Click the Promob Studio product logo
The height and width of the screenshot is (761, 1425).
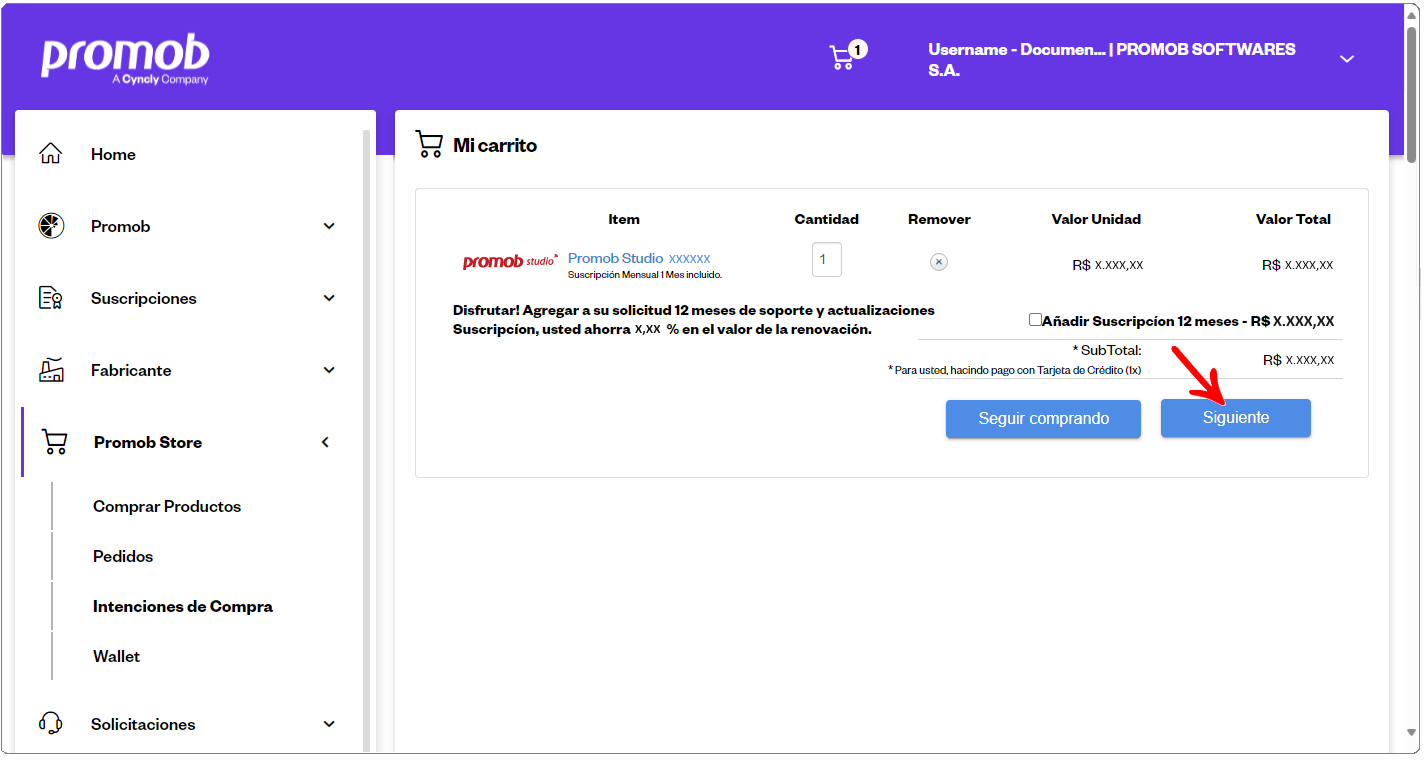(x=510, y=262)
